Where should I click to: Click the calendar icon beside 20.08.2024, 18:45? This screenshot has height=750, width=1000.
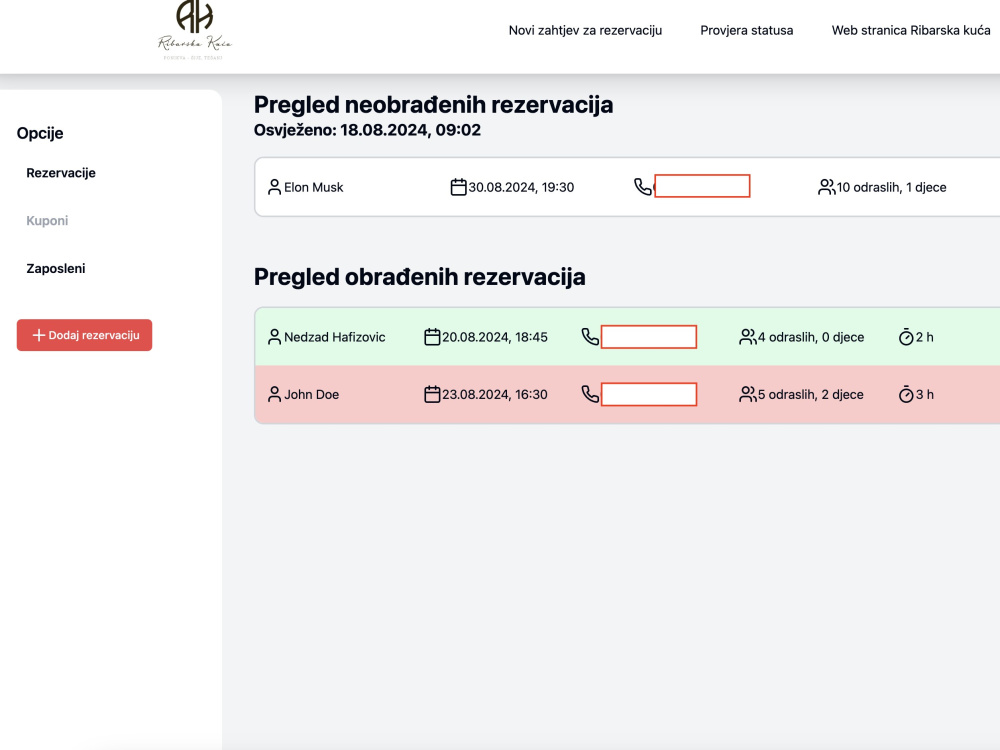click(432, 337)
